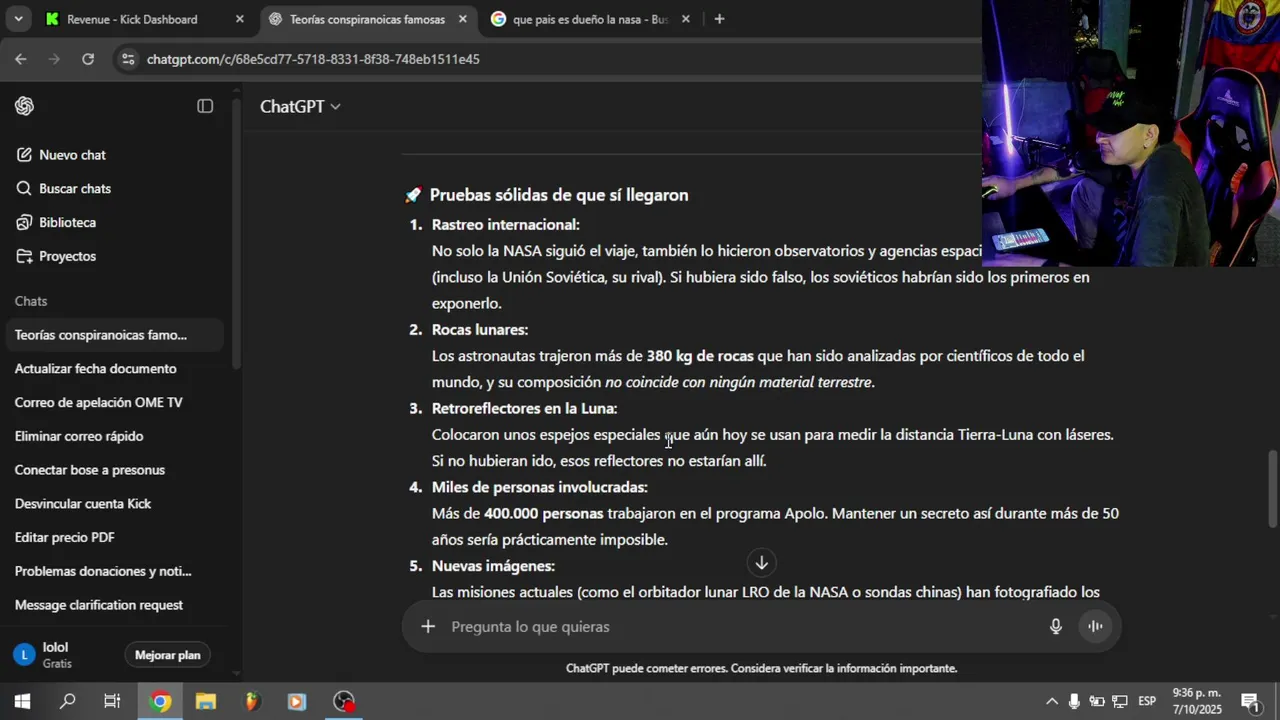Open the media player taskbar icon
This screenshot has height=720, width=1280.
pyautogui.click(x=297, y=701)
